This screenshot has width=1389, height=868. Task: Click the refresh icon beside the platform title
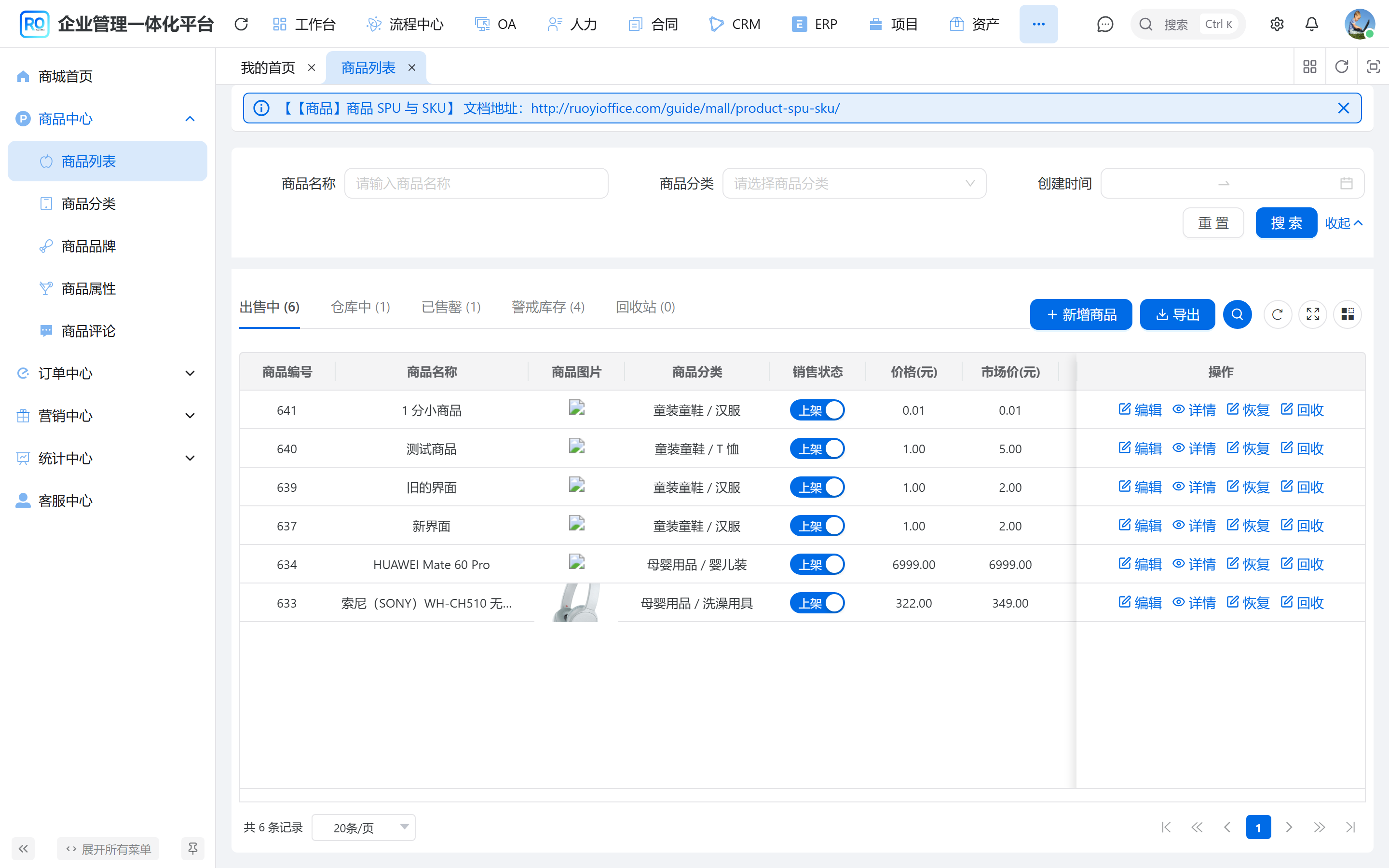click(241, 24)
